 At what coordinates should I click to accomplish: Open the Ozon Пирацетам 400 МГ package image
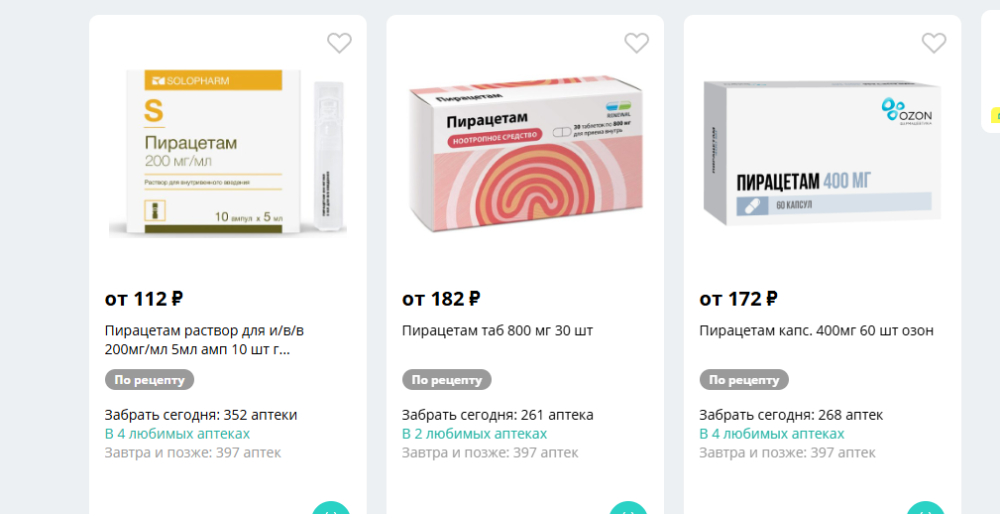tap(822, 152)
